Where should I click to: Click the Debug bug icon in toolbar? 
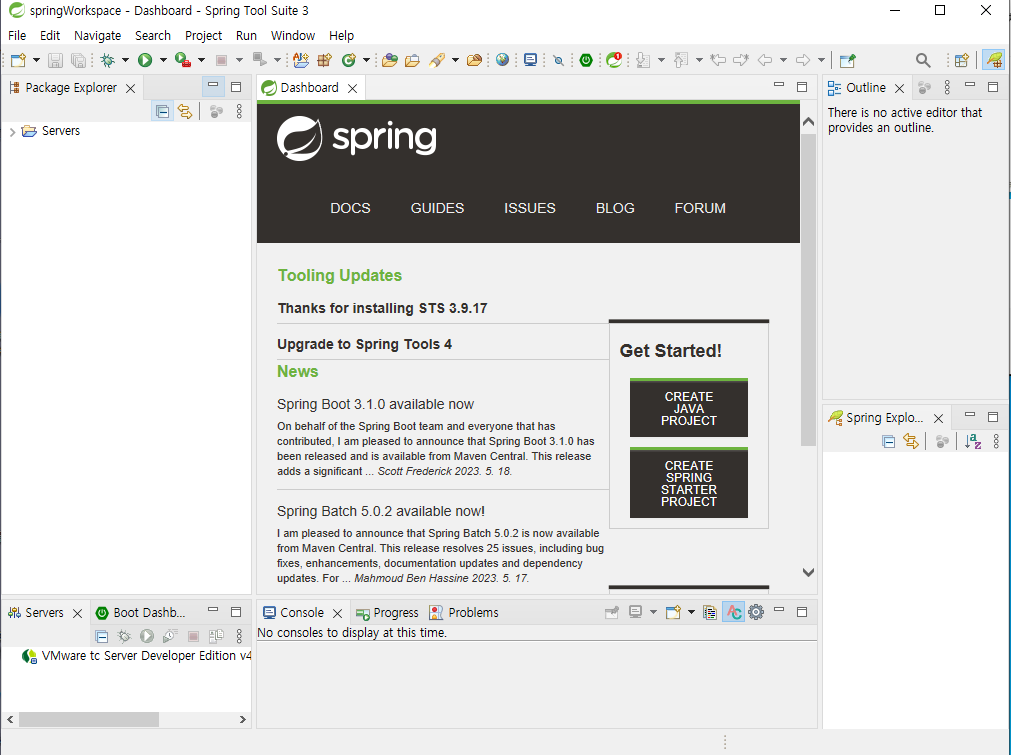coord(108,60)
